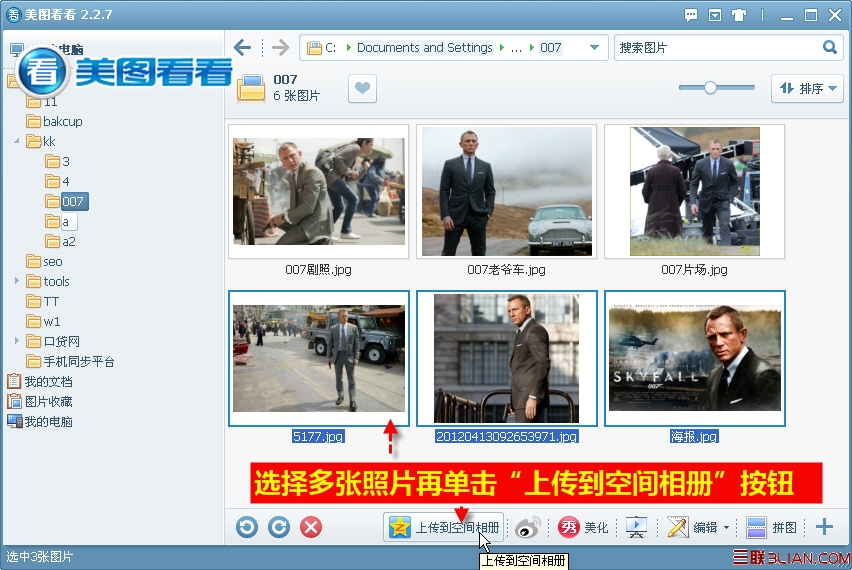The image size is (852, 570).
Task: Click 上传到空间相册 button
Action: coord(443,527)
